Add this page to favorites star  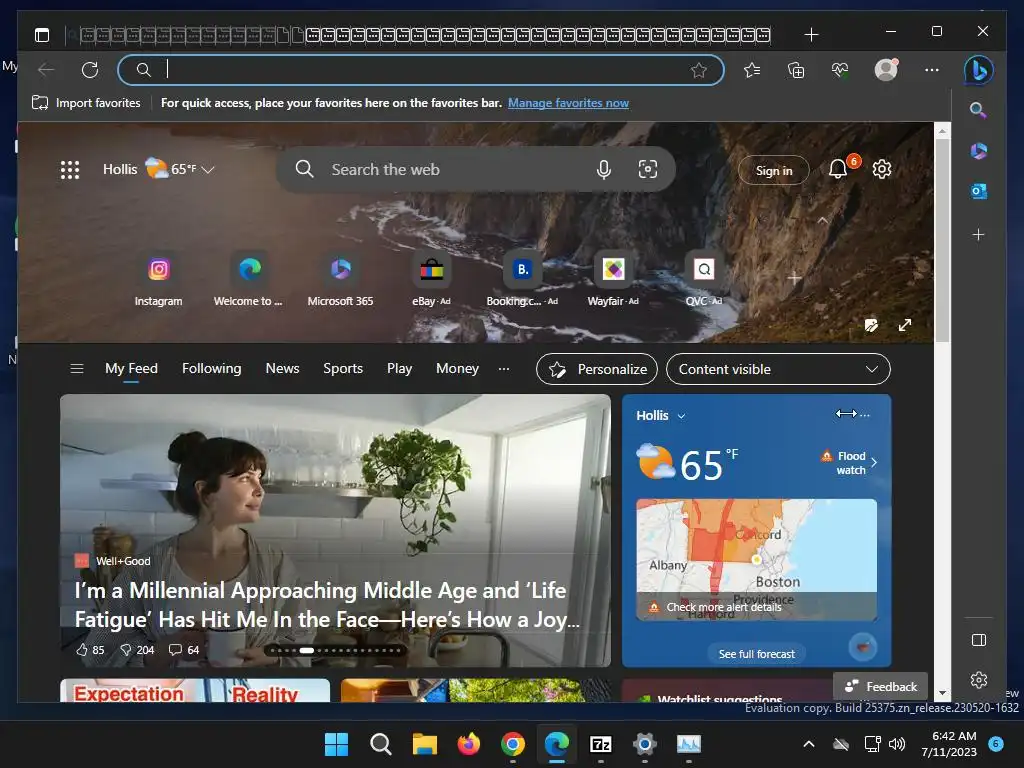coord(699,70)
